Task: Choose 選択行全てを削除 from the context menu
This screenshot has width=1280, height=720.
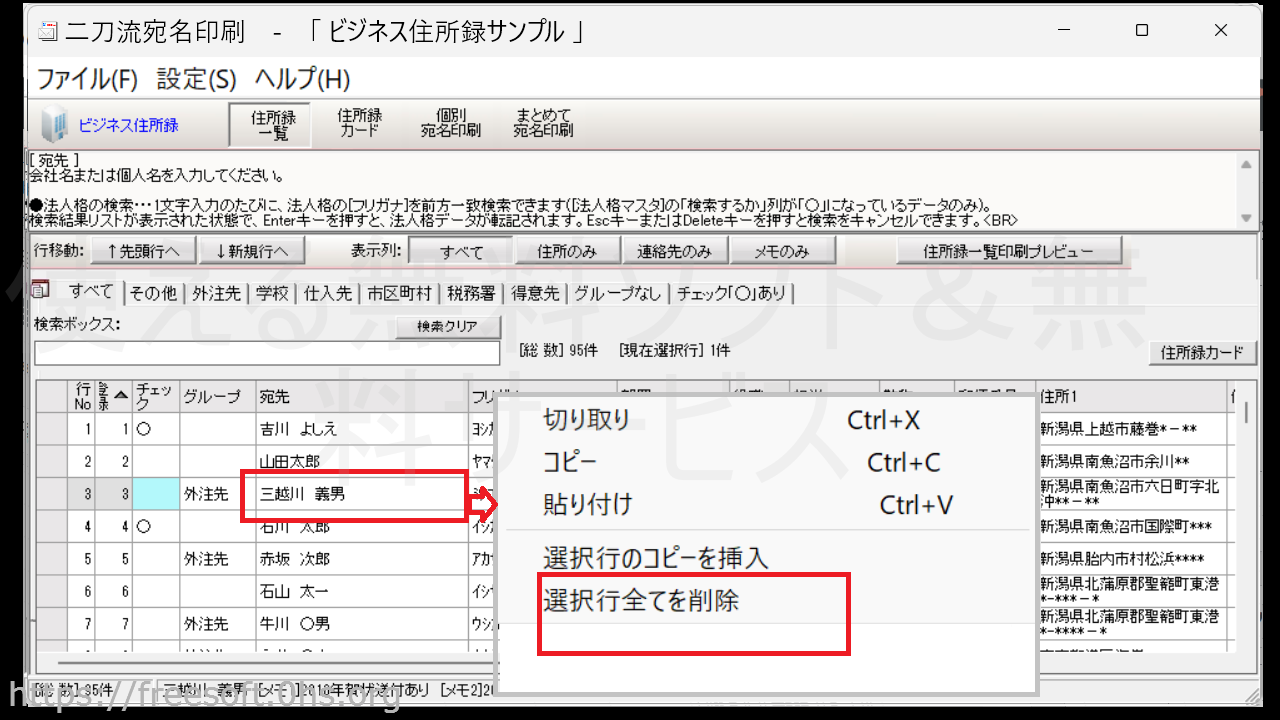Action: 641,601
